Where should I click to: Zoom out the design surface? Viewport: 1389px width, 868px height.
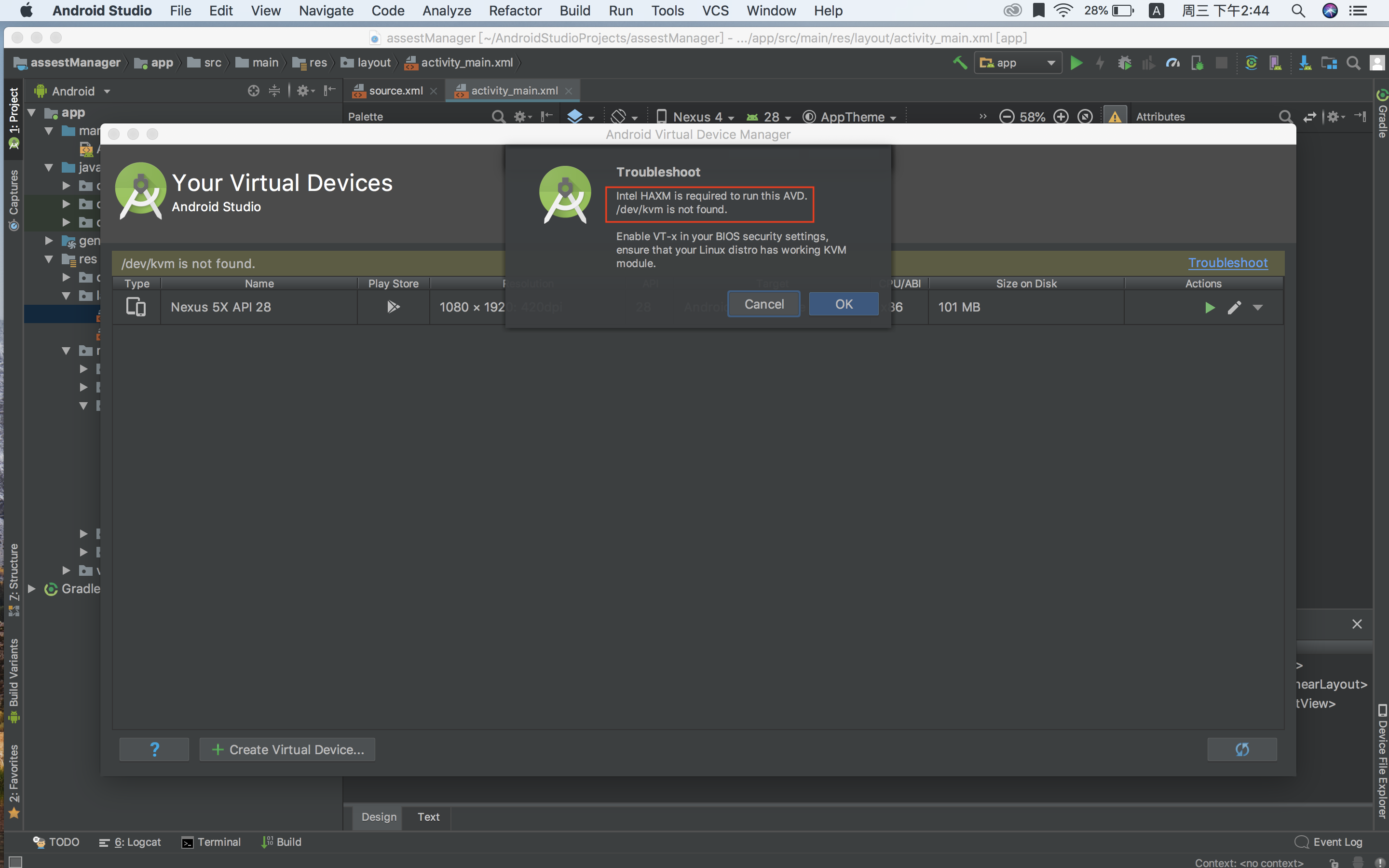click(x=1006, y=117)
